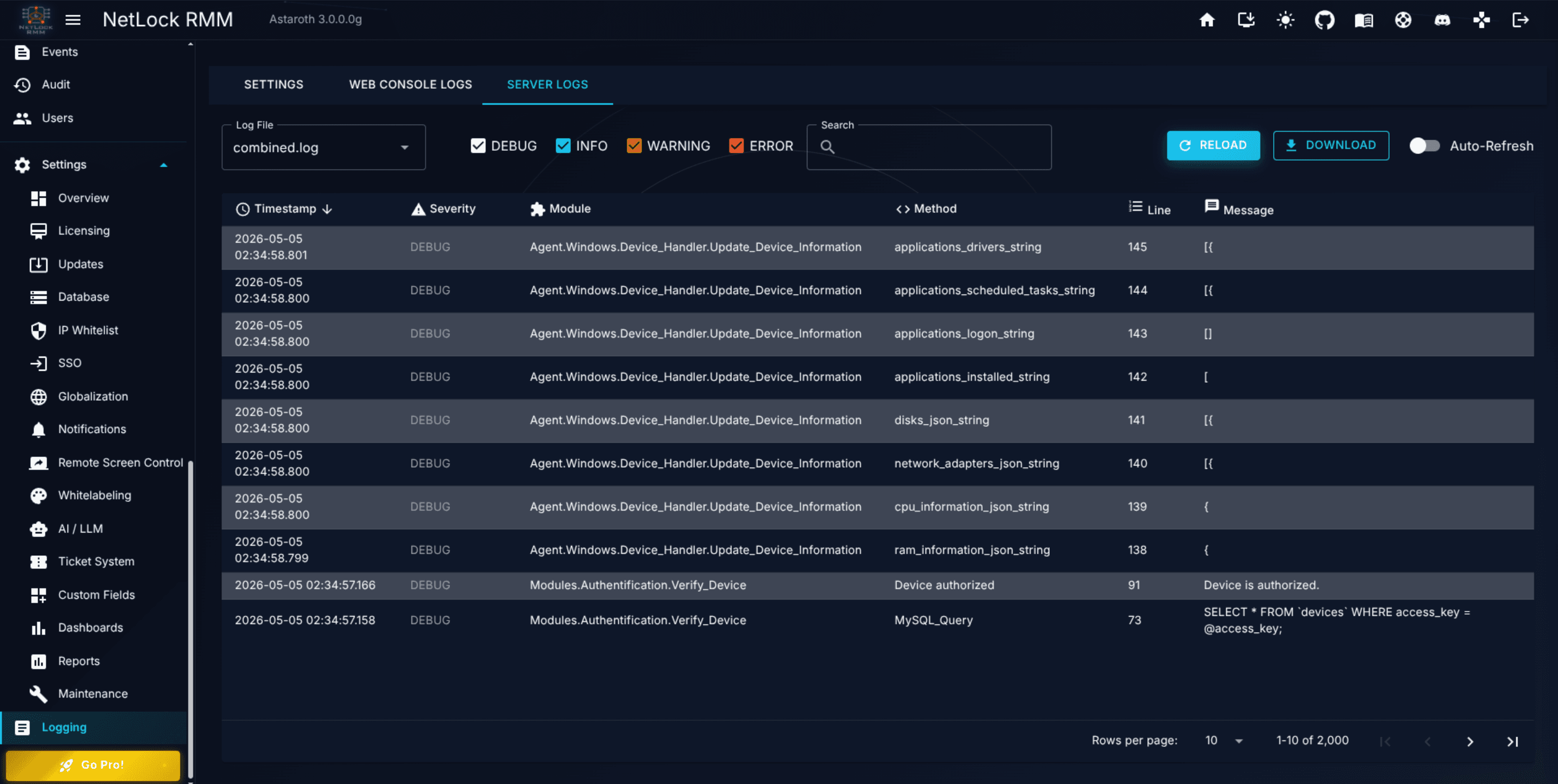
Task: Sort by the Module column header
Action: 560,209
